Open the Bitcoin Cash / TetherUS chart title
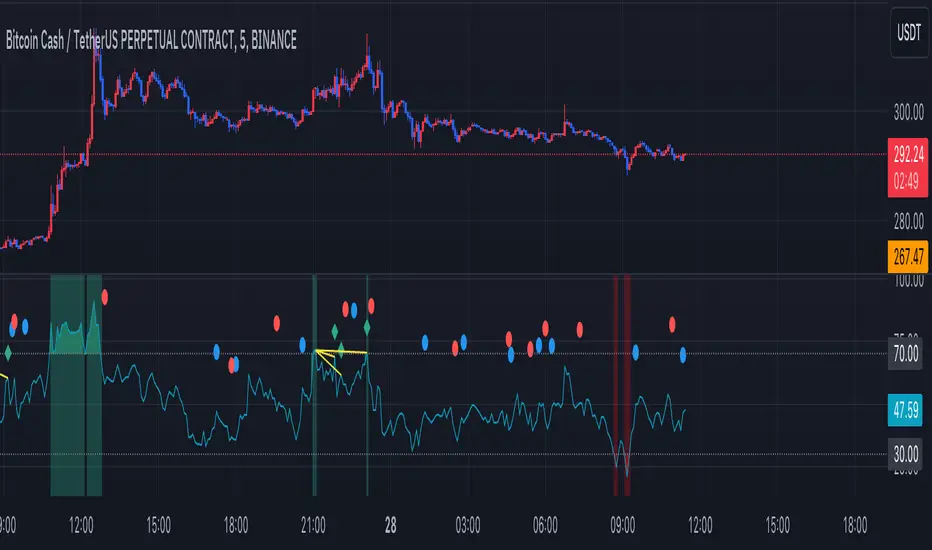 point(151,40)
